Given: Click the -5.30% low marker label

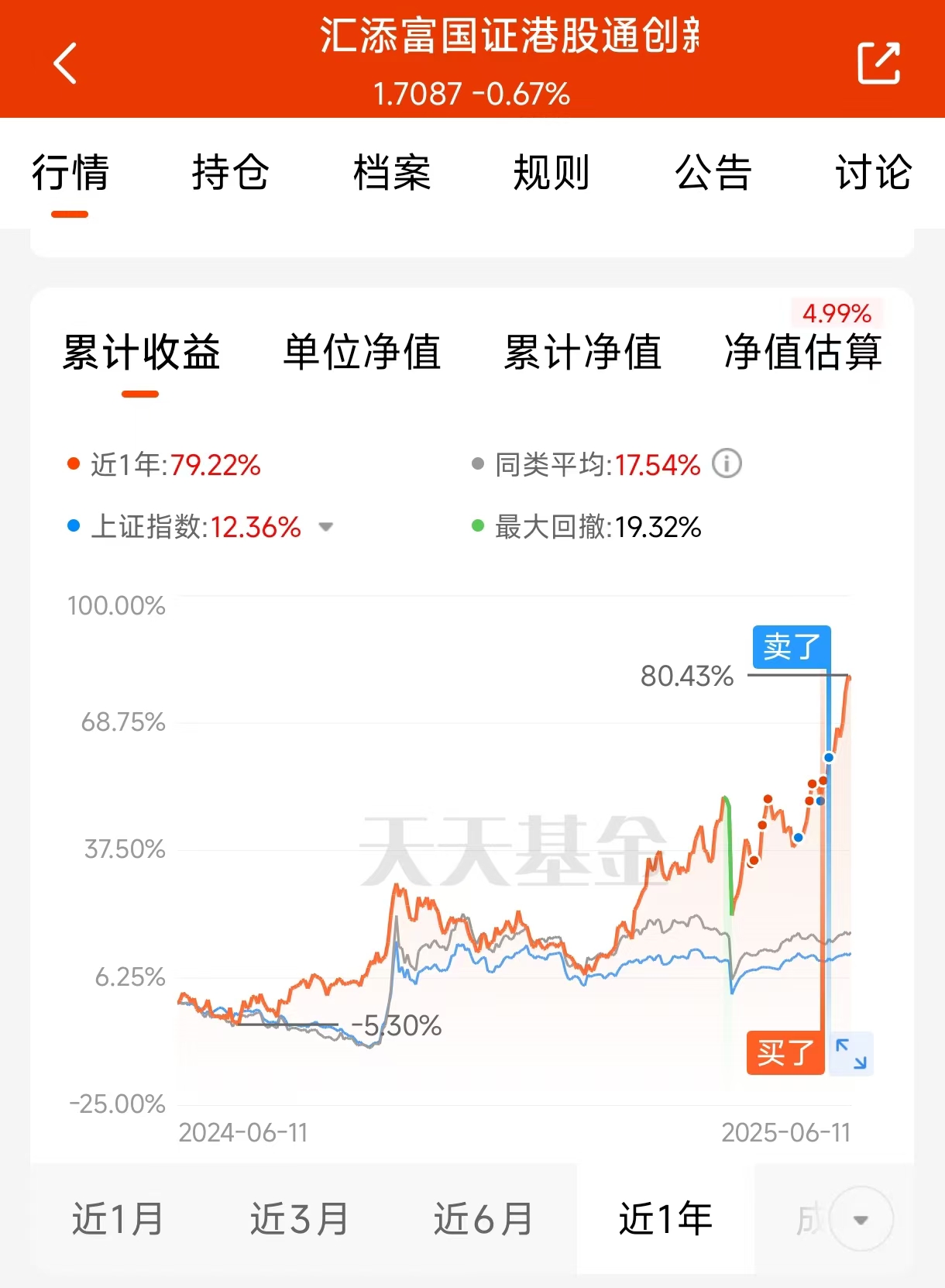Looking at the screenshot, I should (397, 1026).
